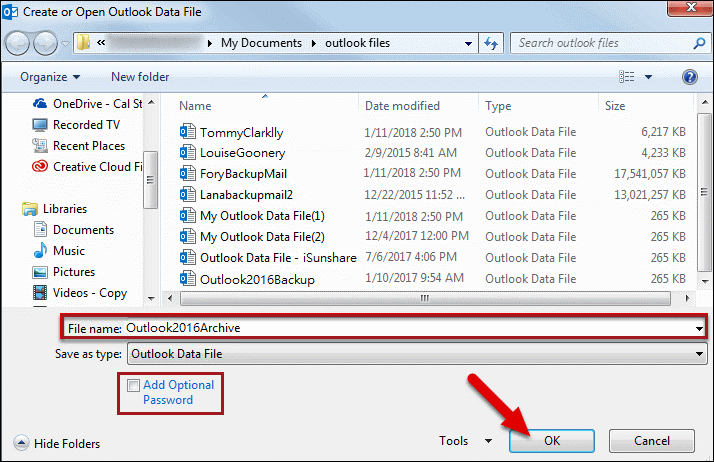Click the refresh button next to address bar
This screenshot has width=714, height=462.
click(491, 43)
